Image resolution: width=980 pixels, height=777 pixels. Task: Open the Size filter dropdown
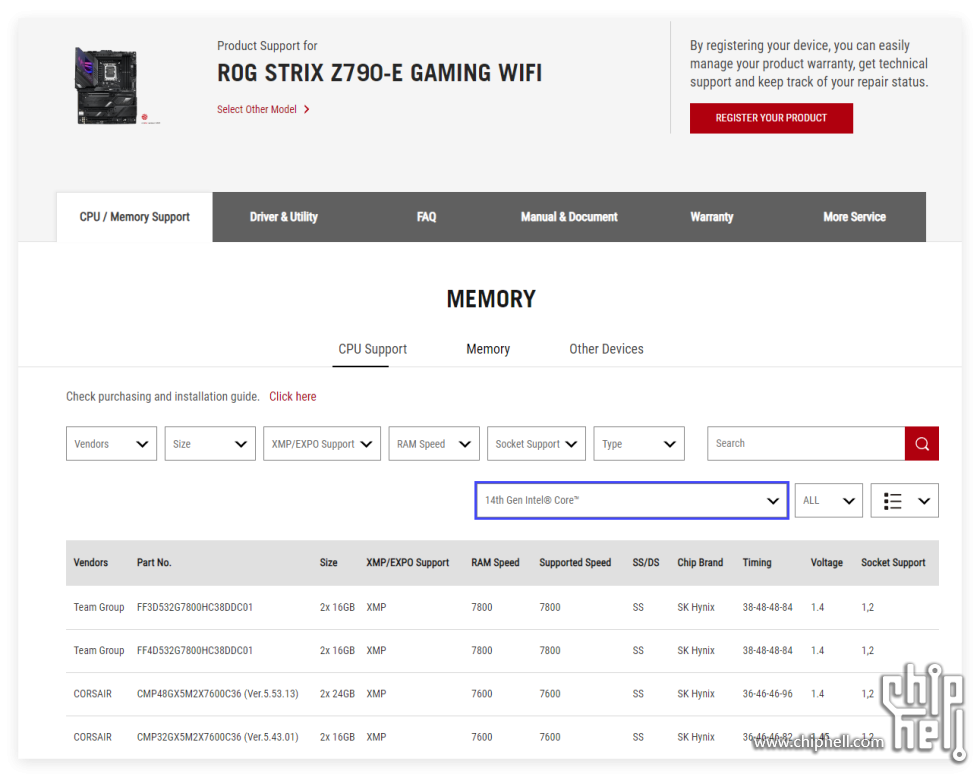click(210, 444)
